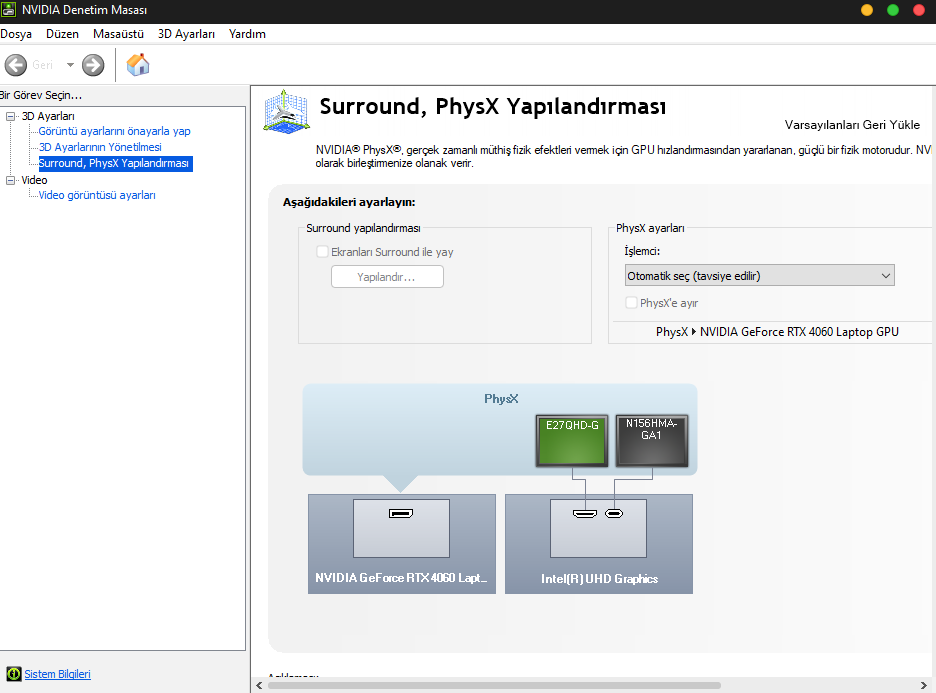The height and width of the screenshot is (693, 936).
Task: Click the HDMI port icon on Intel UHD Graphics
Action: point(585,513)
